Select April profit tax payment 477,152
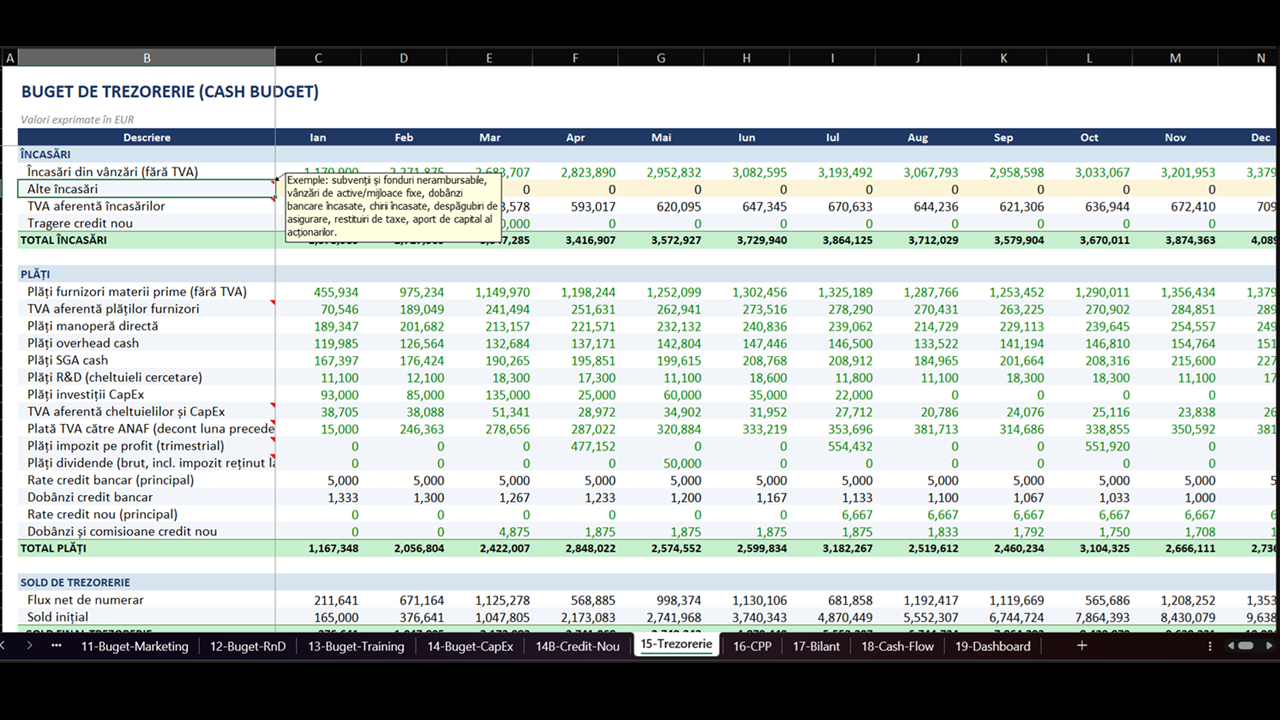The height and width of the screenshot is (720, 1280). coord(593,446)
